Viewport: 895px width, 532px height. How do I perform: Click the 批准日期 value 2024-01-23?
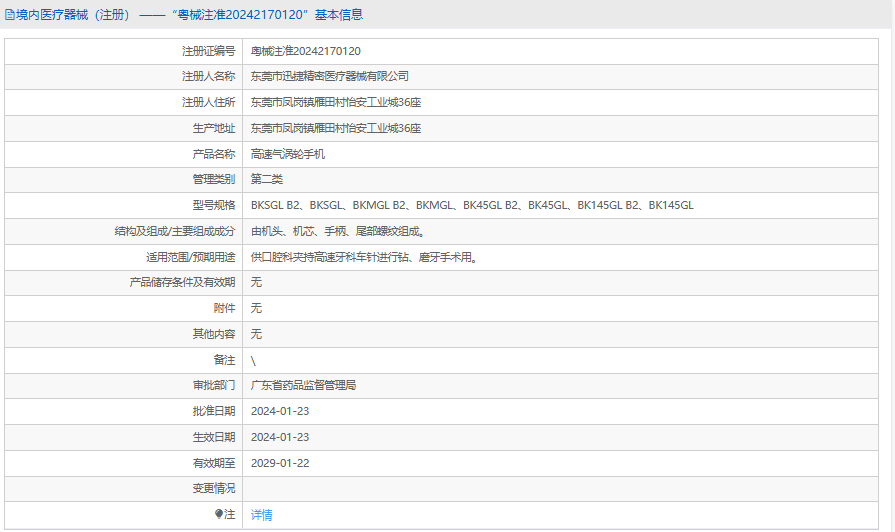(x=280, y=412)
